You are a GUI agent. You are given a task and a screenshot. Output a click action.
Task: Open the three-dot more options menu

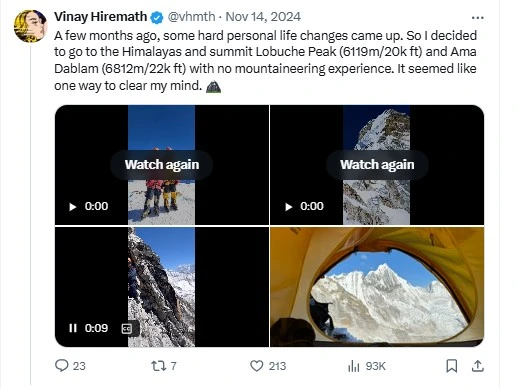click(x=478, y=18)
